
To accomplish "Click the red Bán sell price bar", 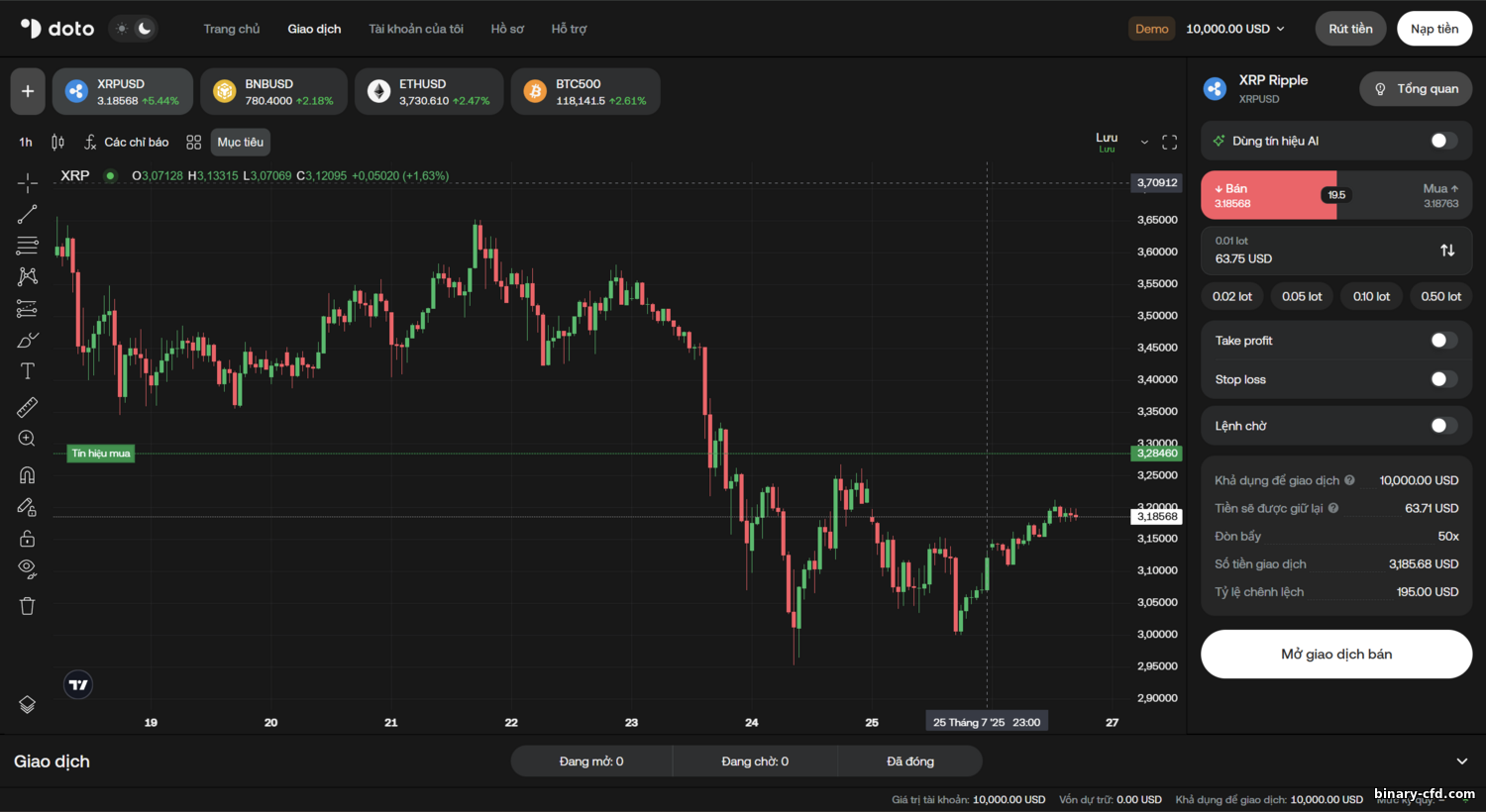I will click(x=1260, y=195).
